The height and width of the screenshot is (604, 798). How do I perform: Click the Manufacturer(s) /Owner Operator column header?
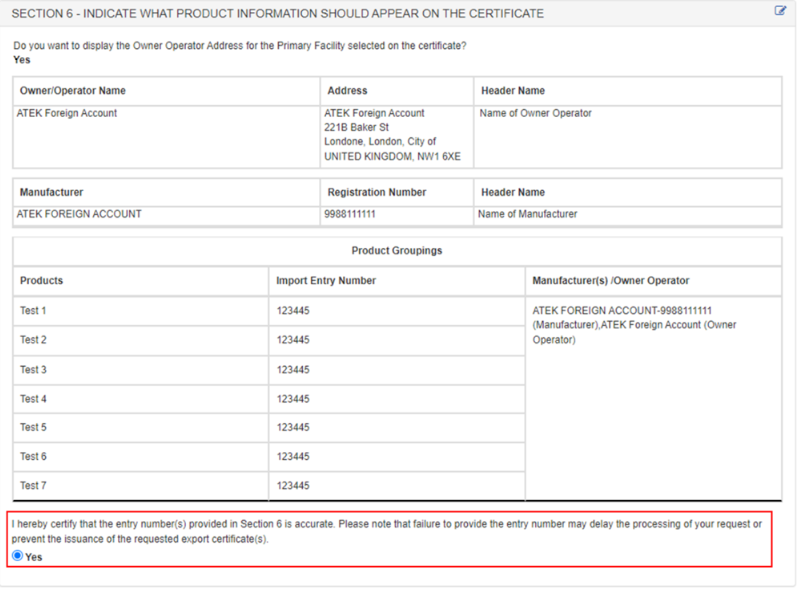(x=610, y=281)
